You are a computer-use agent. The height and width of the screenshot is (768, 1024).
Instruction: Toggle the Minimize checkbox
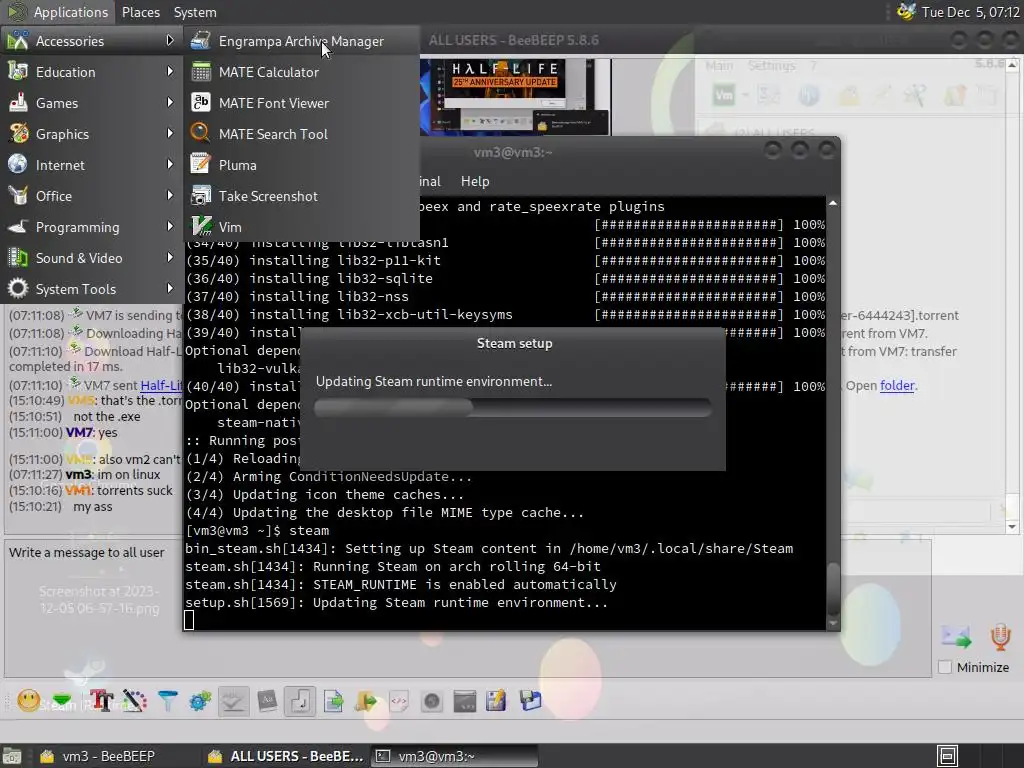pyautogui.click(x=945, y=667)
